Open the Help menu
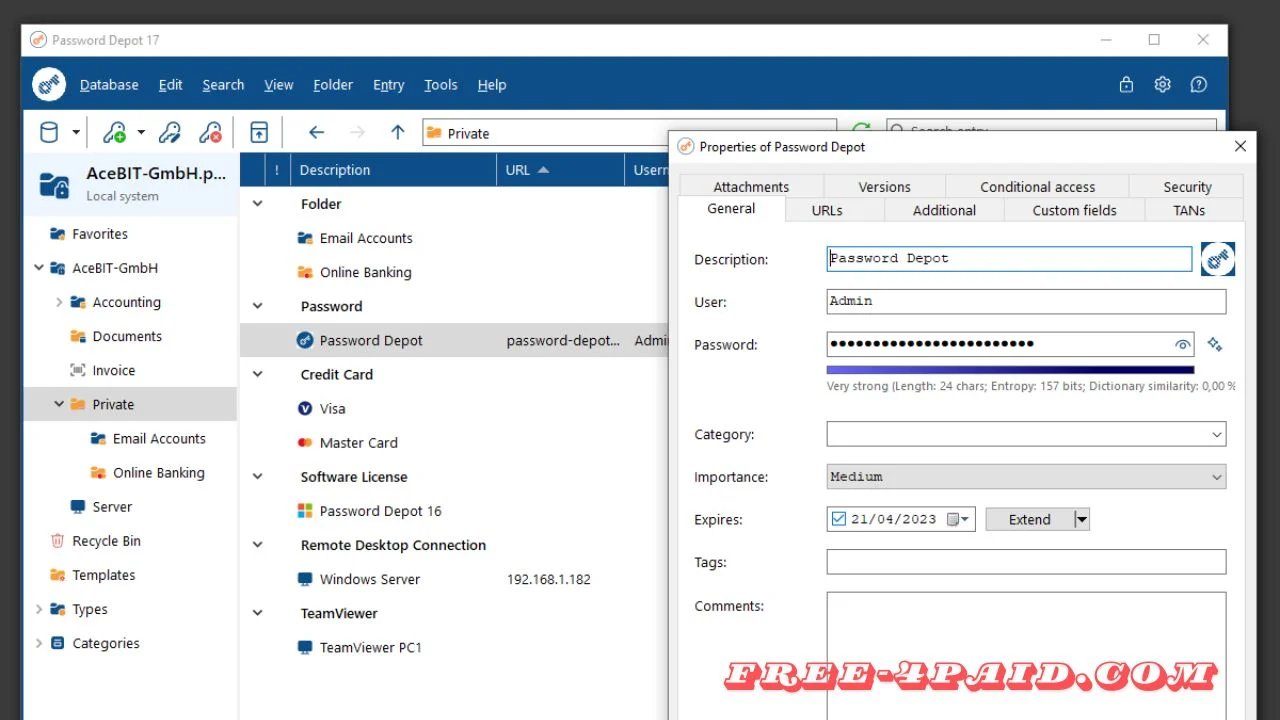The width and height of the screenshot is (1280, 720). coord(492,85)
